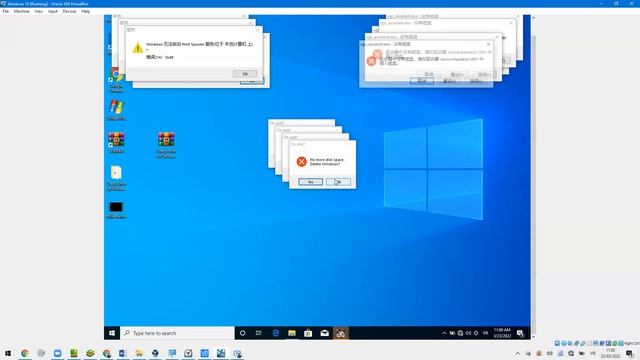Image resolution: width=640 pixels, height=360 pixels.
Task: Select the white document file on desktop
Action: coord(116,178)
